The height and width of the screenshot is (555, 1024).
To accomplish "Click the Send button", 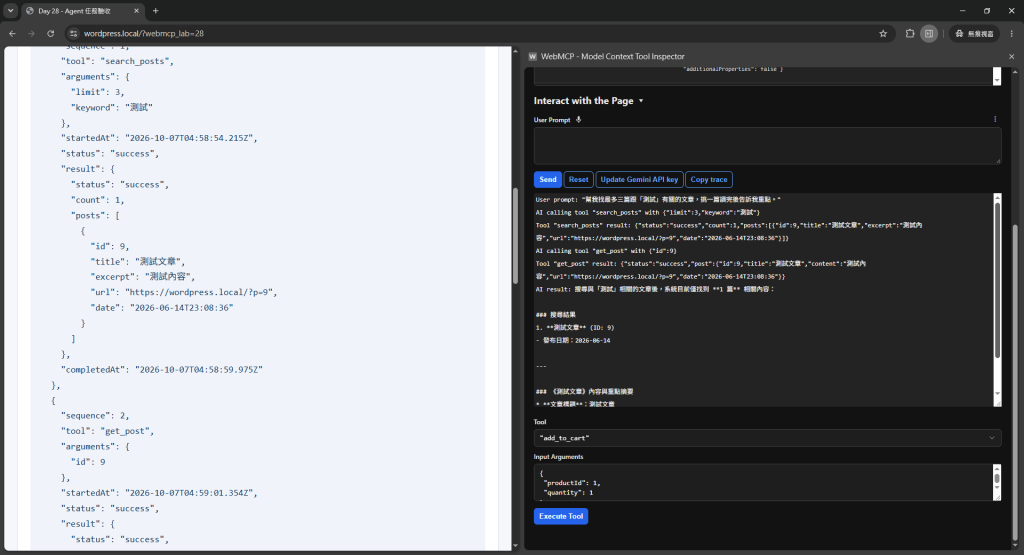I will click(548, 180).
